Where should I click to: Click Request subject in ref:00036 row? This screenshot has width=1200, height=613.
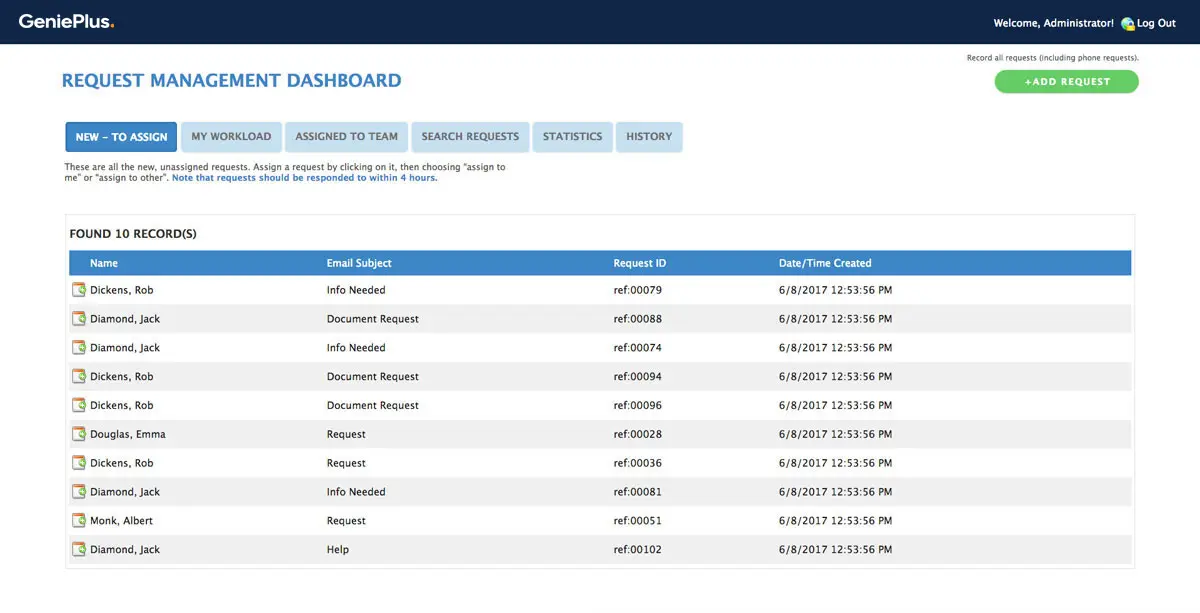click(346, 464)
